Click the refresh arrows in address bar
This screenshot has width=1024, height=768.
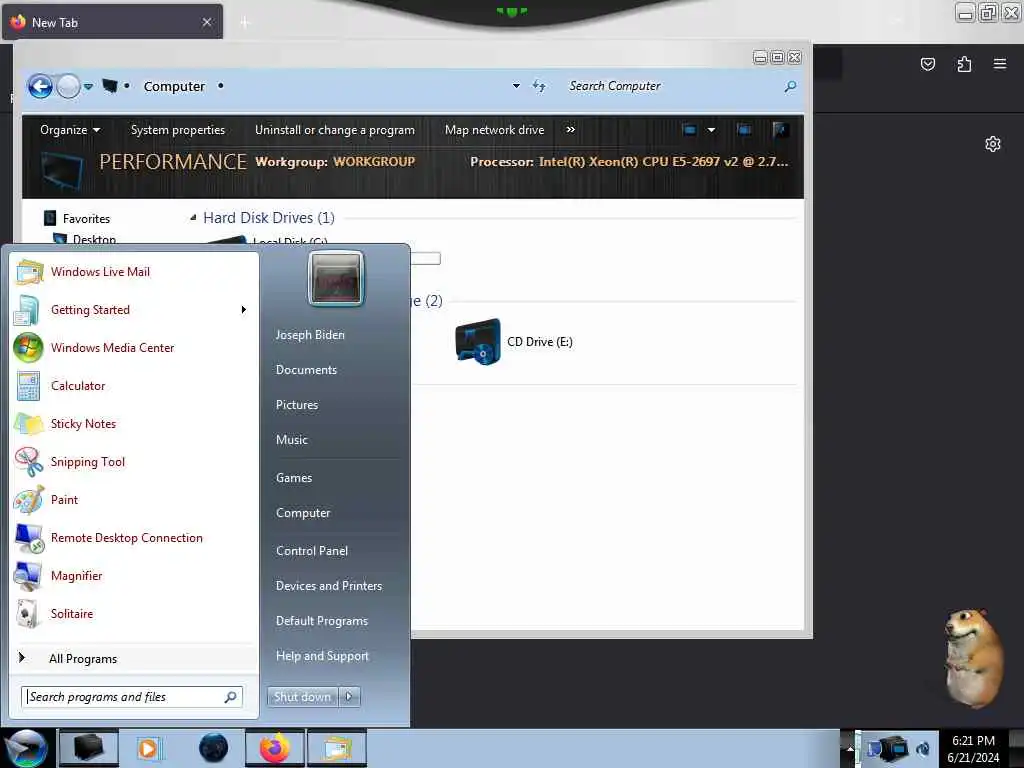(539, 86)
